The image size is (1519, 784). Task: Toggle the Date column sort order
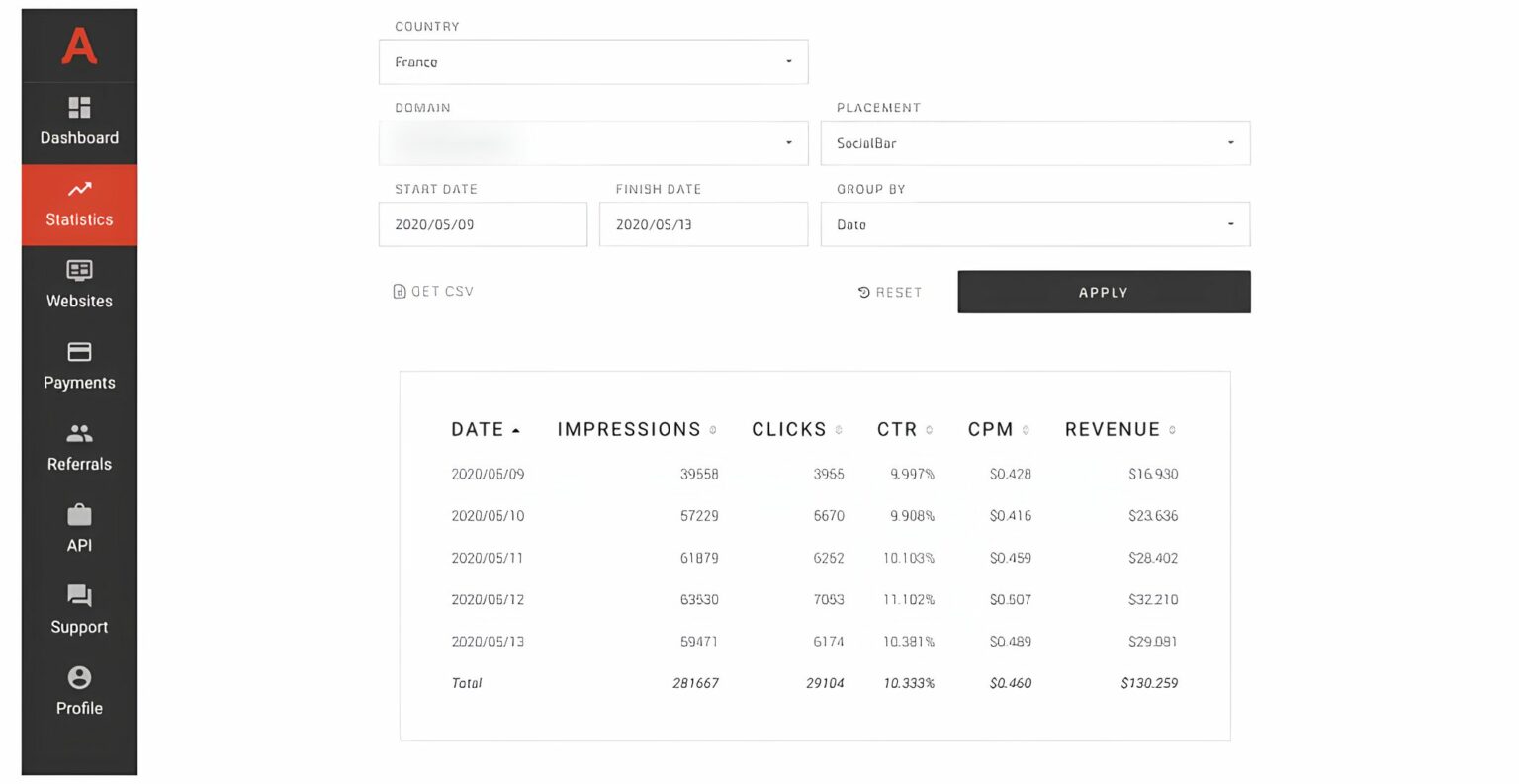pyautogui.click(x=485, y=429)
